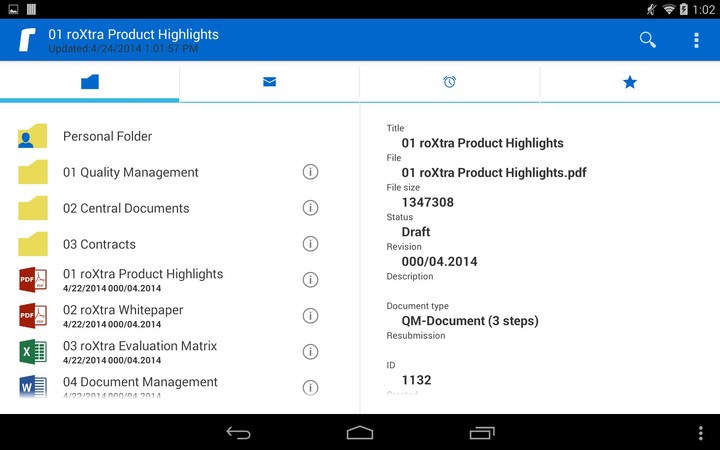Open the three-dot overflow menu
720x450 pixels.
696,40
